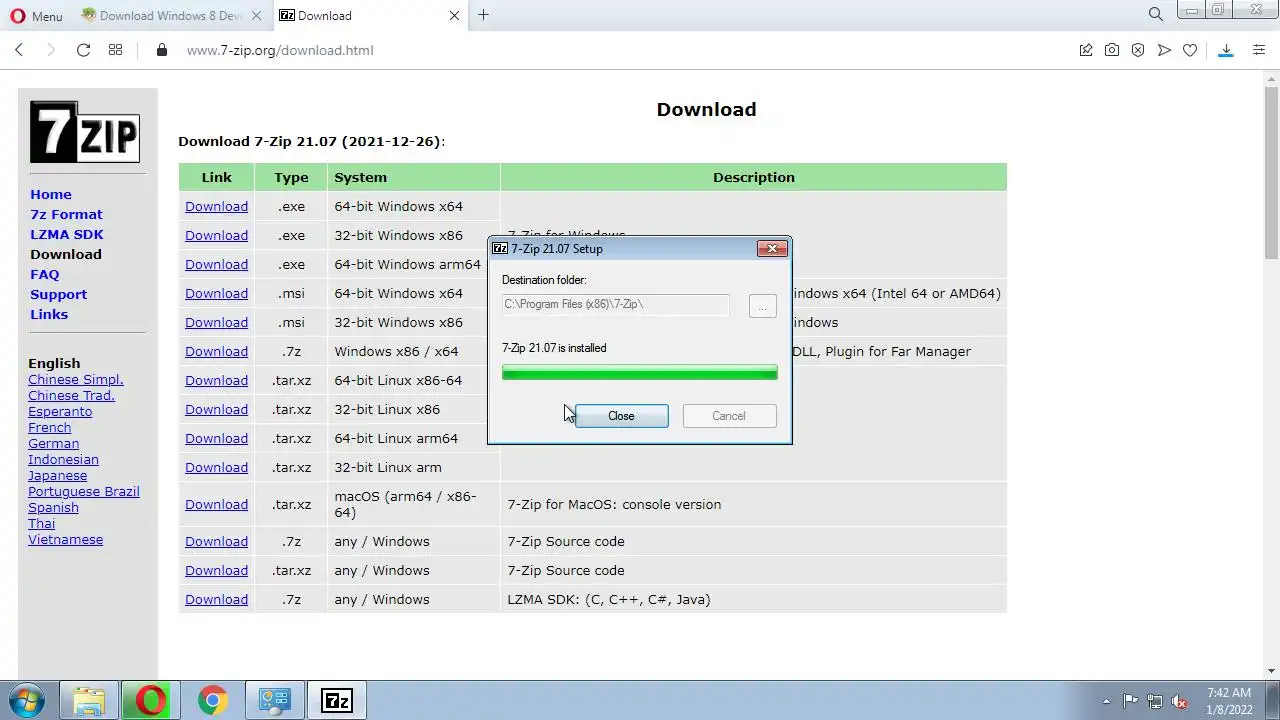Screen dimensions: 1280x720
Task: Download the macOS tar.xz package
Action: click(x=216, y=504)
